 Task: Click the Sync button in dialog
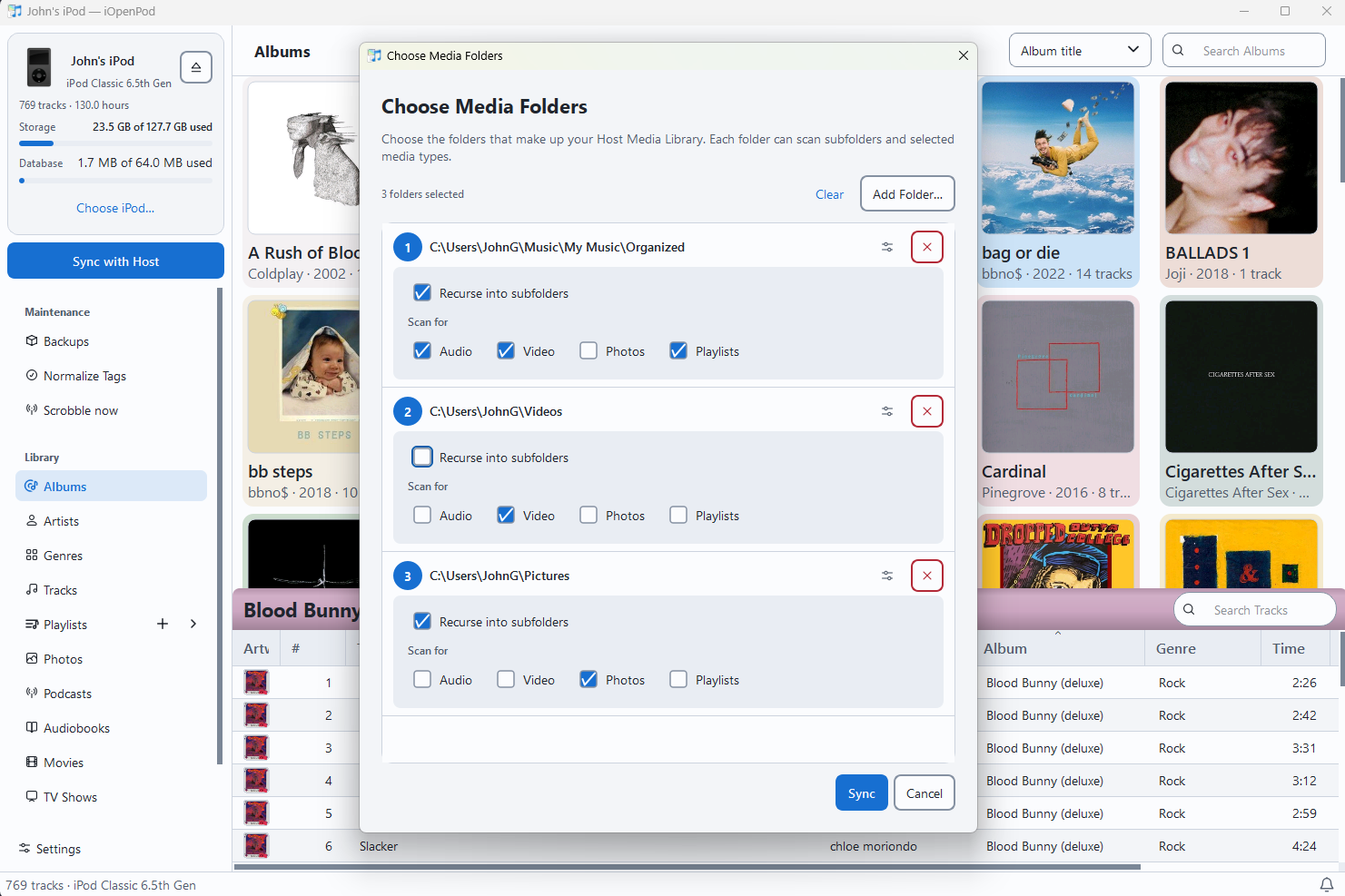pyautogui.click(x=861, y=793)
